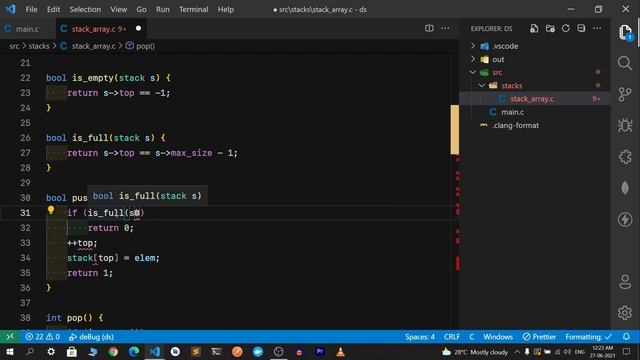The height and width of the screenshot is (360, 640).
Task: Open the Accounts menu icon
Action: 625,282
